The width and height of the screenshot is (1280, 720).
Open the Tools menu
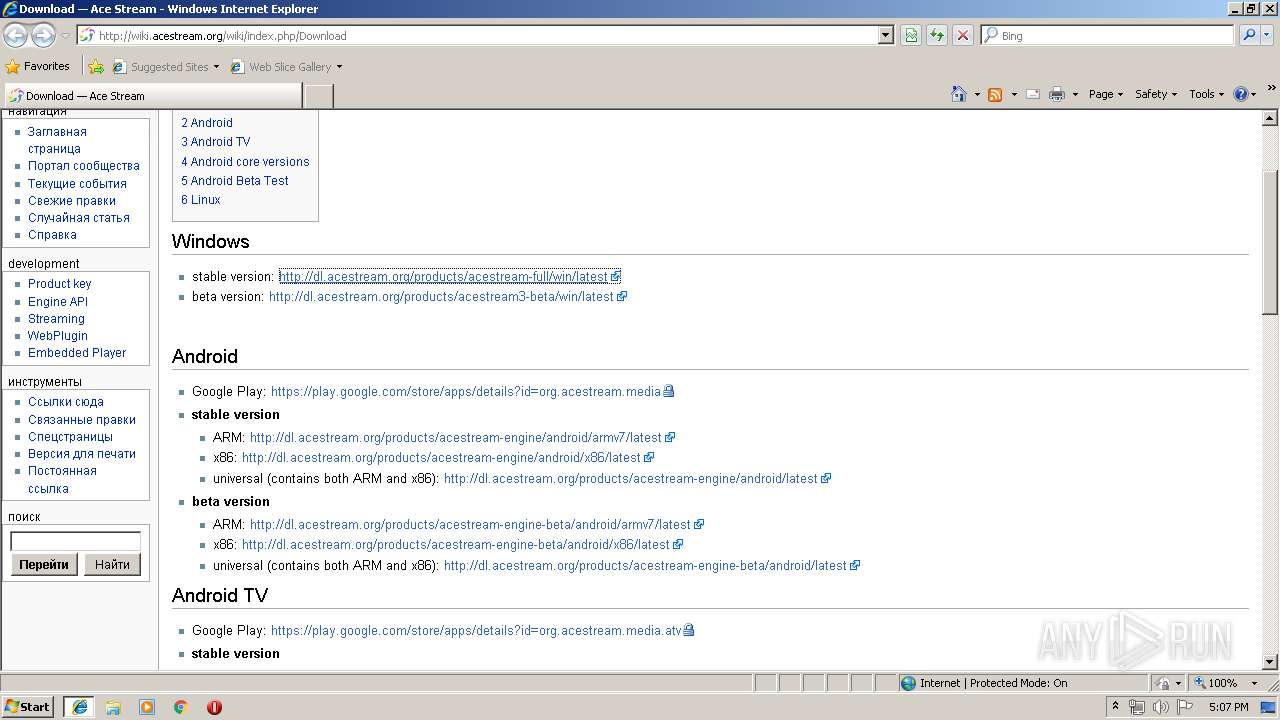pos(1207,94)
